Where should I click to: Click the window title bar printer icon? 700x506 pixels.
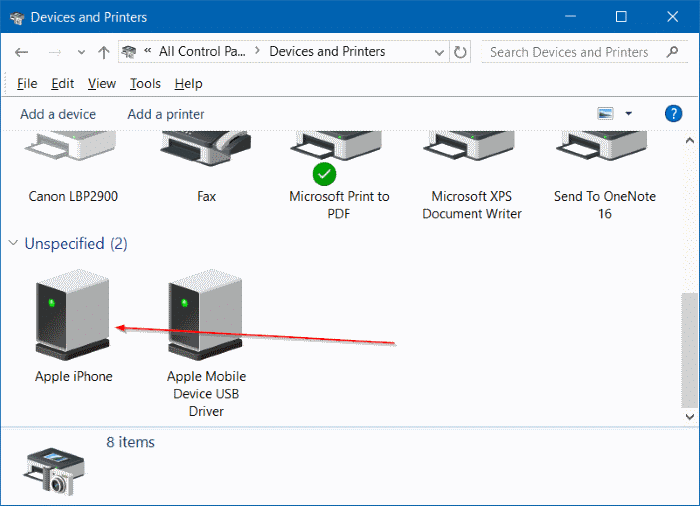point(17,17)
